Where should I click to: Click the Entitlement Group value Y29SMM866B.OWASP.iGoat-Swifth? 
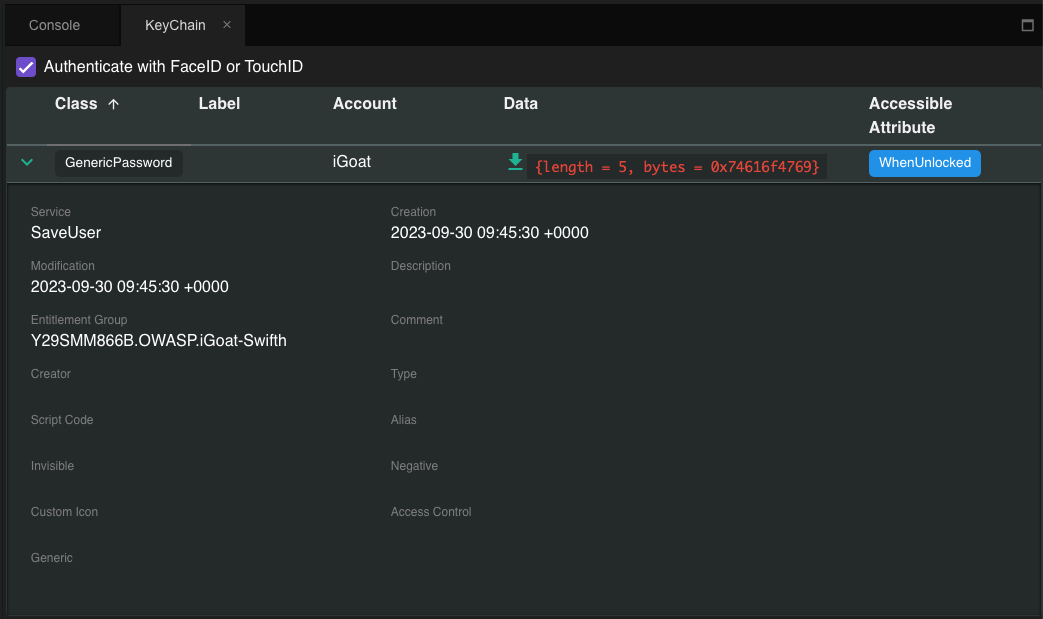(159, 341)
